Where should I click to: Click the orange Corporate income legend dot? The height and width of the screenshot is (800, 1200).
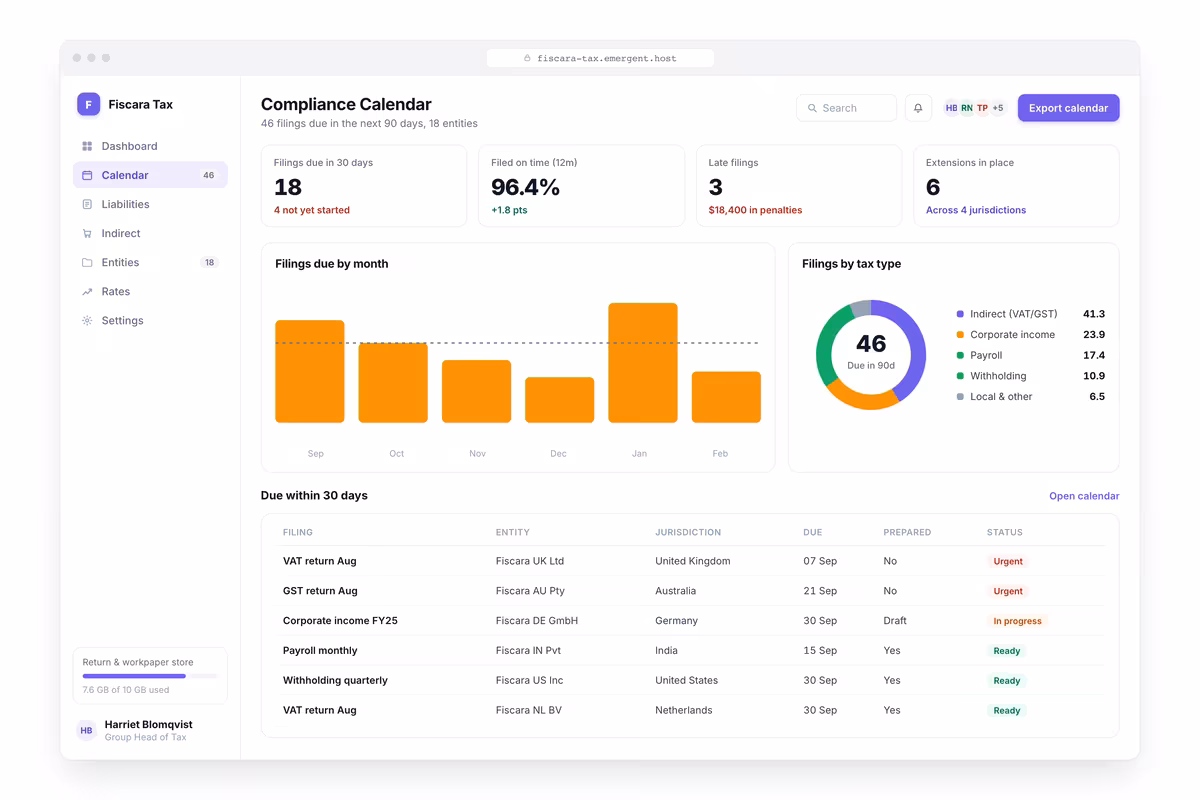(x=960, y=335)
